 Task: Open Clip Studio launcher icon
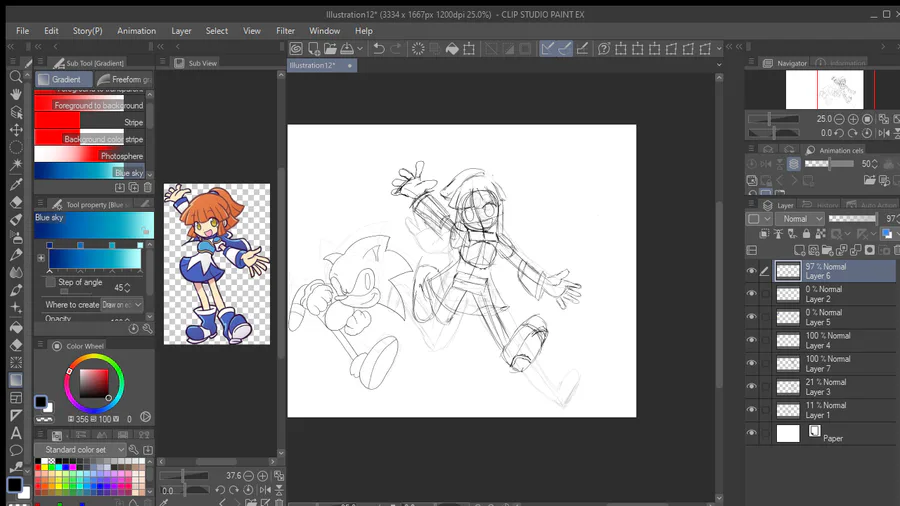pyautogui.click(x=296, y=49)
